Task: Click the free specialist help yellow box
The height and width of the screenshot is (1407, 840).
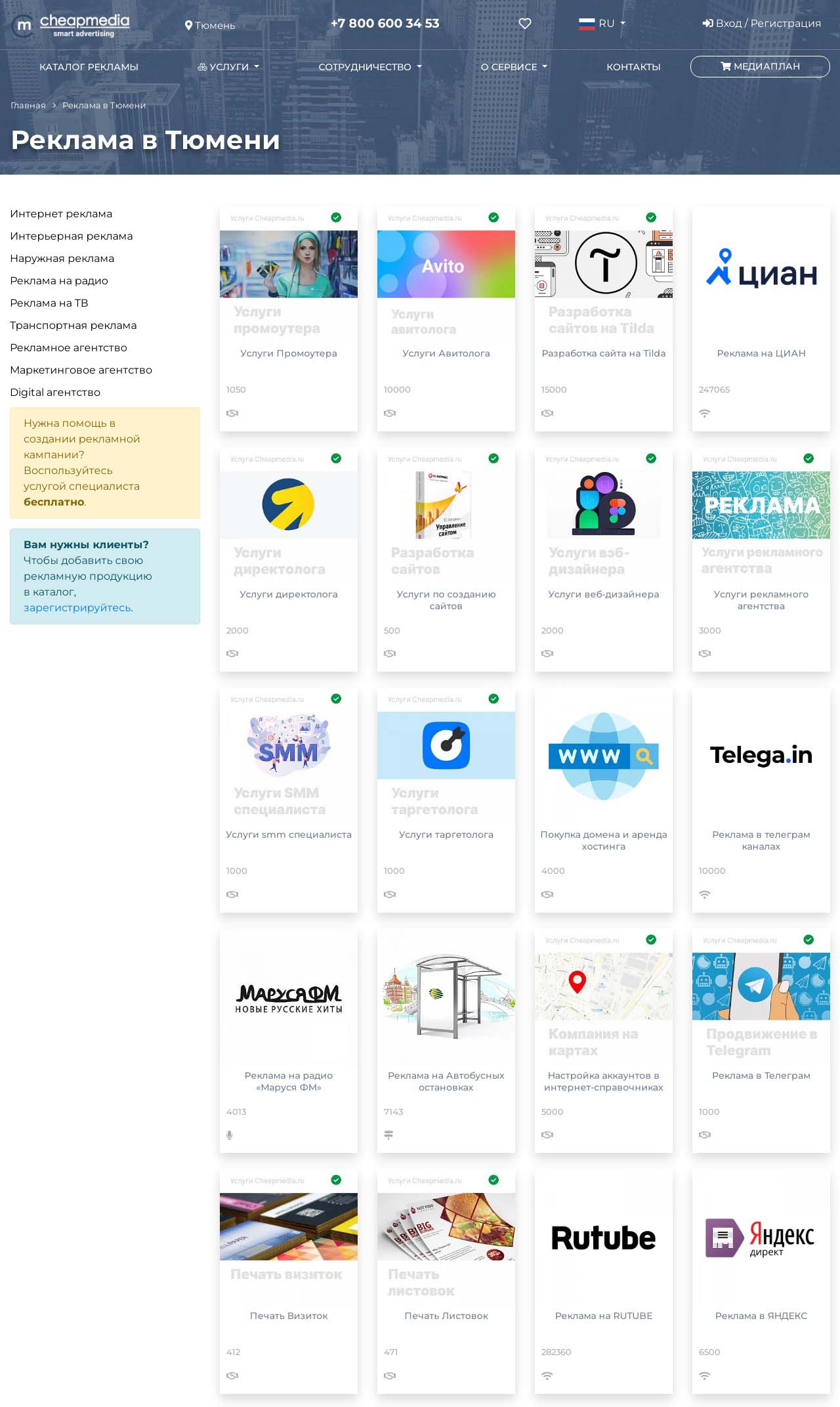Action: click(105, 463)
